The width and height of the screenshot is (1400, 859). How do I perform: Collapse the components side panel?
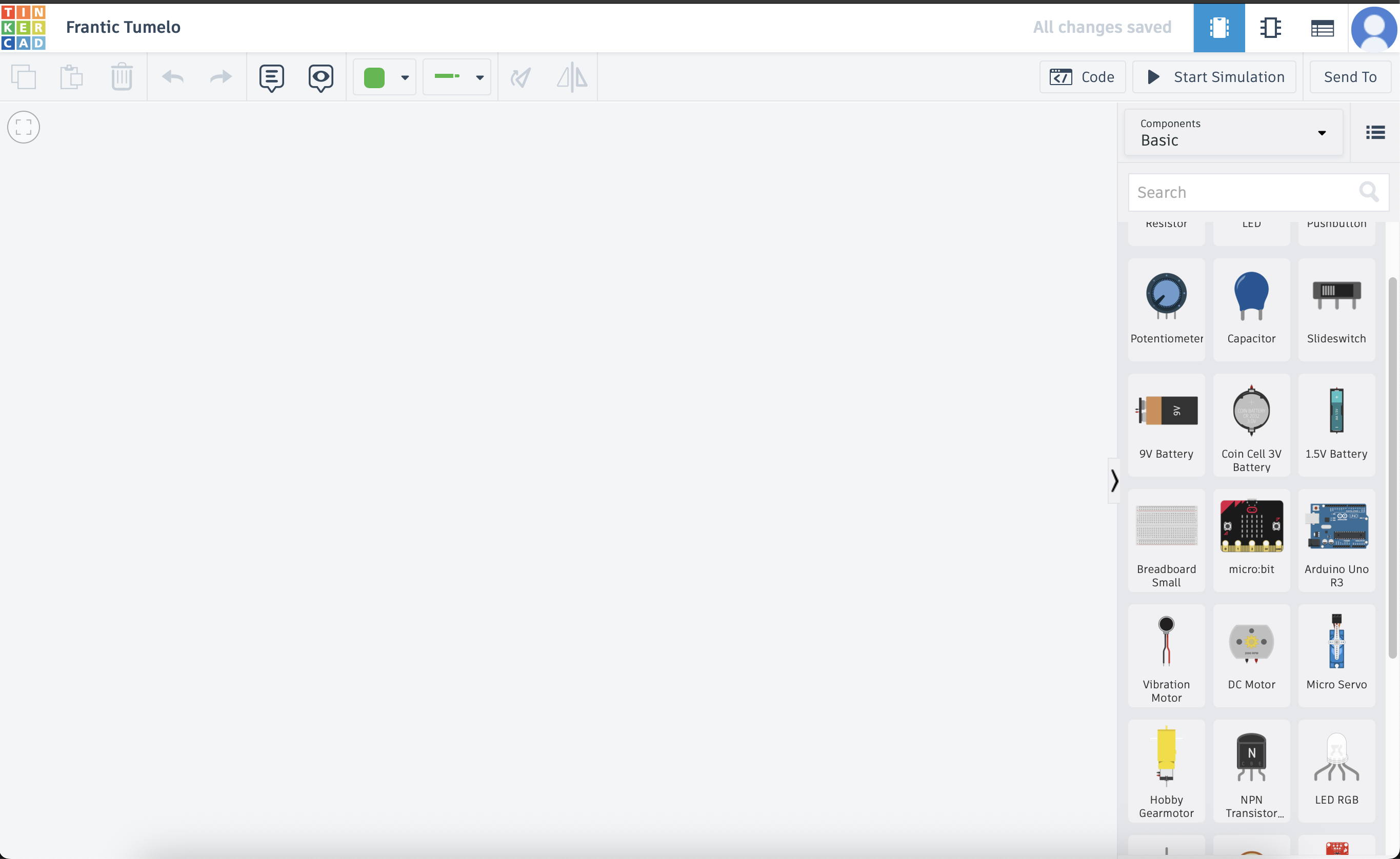[1114, 481]
